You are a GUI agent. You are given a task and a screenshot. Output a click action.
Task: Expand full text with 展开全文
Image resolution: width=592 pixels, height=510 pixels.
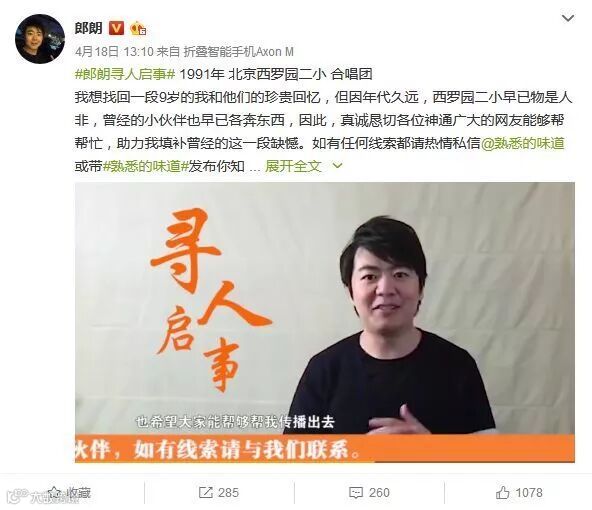click(x=293, y=166)
